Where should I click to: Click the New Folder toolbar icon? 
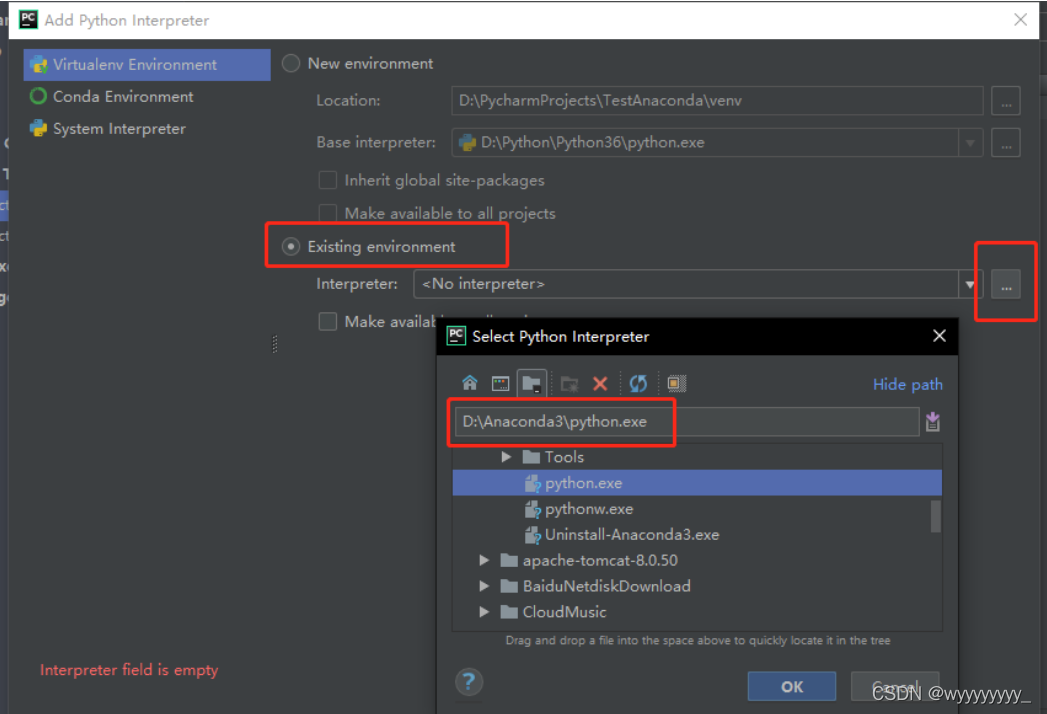click(570, 383)
